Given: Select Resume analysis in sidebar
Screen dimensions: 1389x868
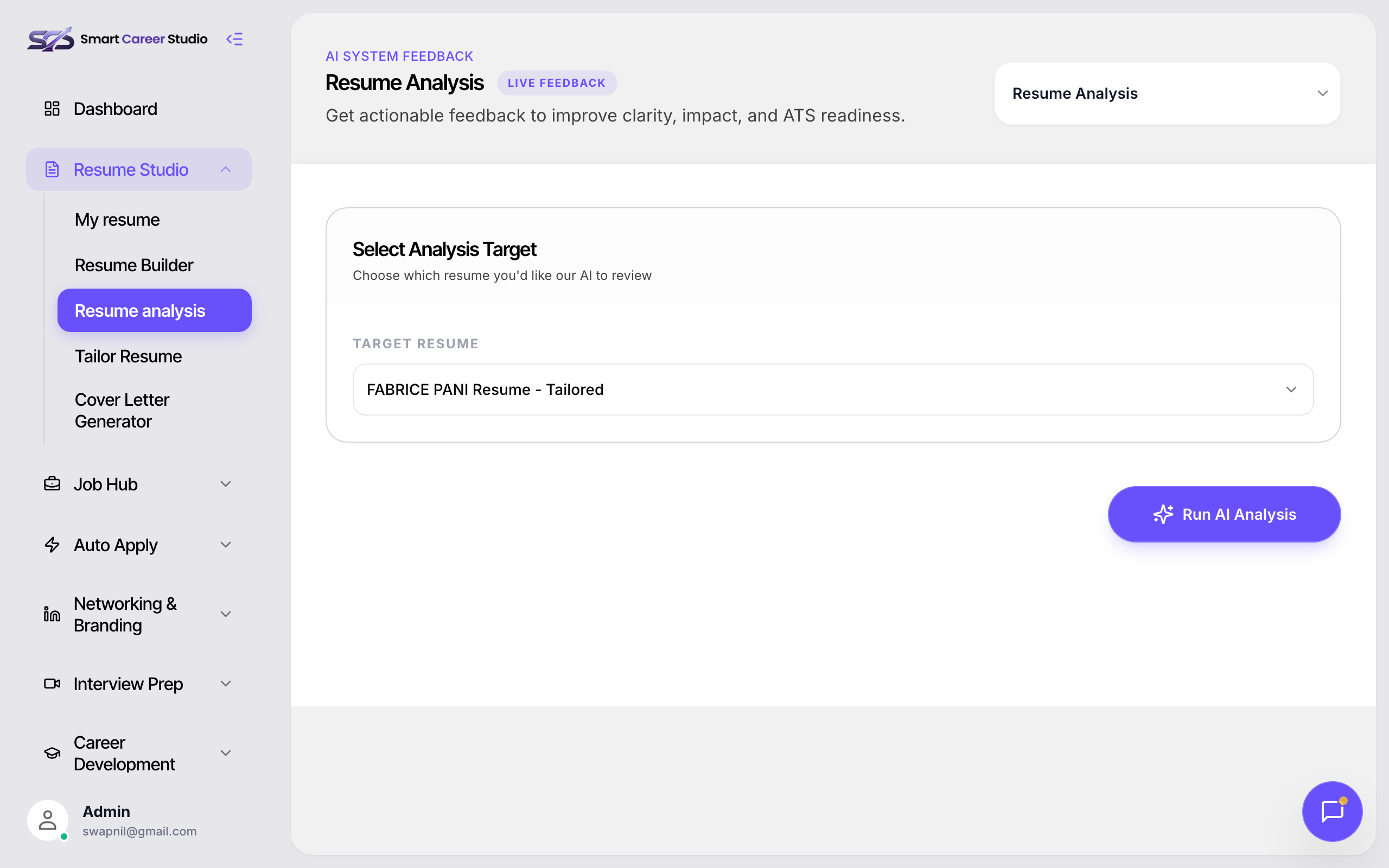Looking at the screenshot, I should click(x=155, y=310).
